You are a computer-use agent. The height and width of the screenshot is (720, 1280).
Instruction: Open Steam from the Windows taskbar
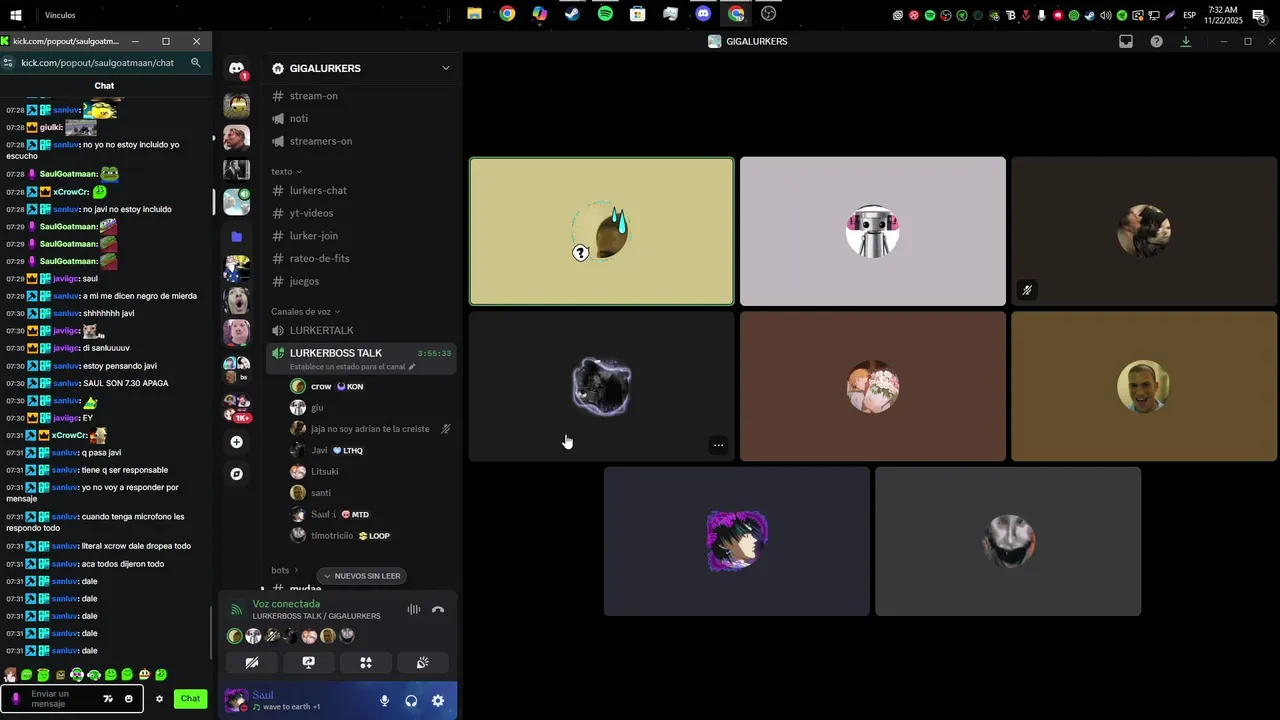tap(572, 14)
